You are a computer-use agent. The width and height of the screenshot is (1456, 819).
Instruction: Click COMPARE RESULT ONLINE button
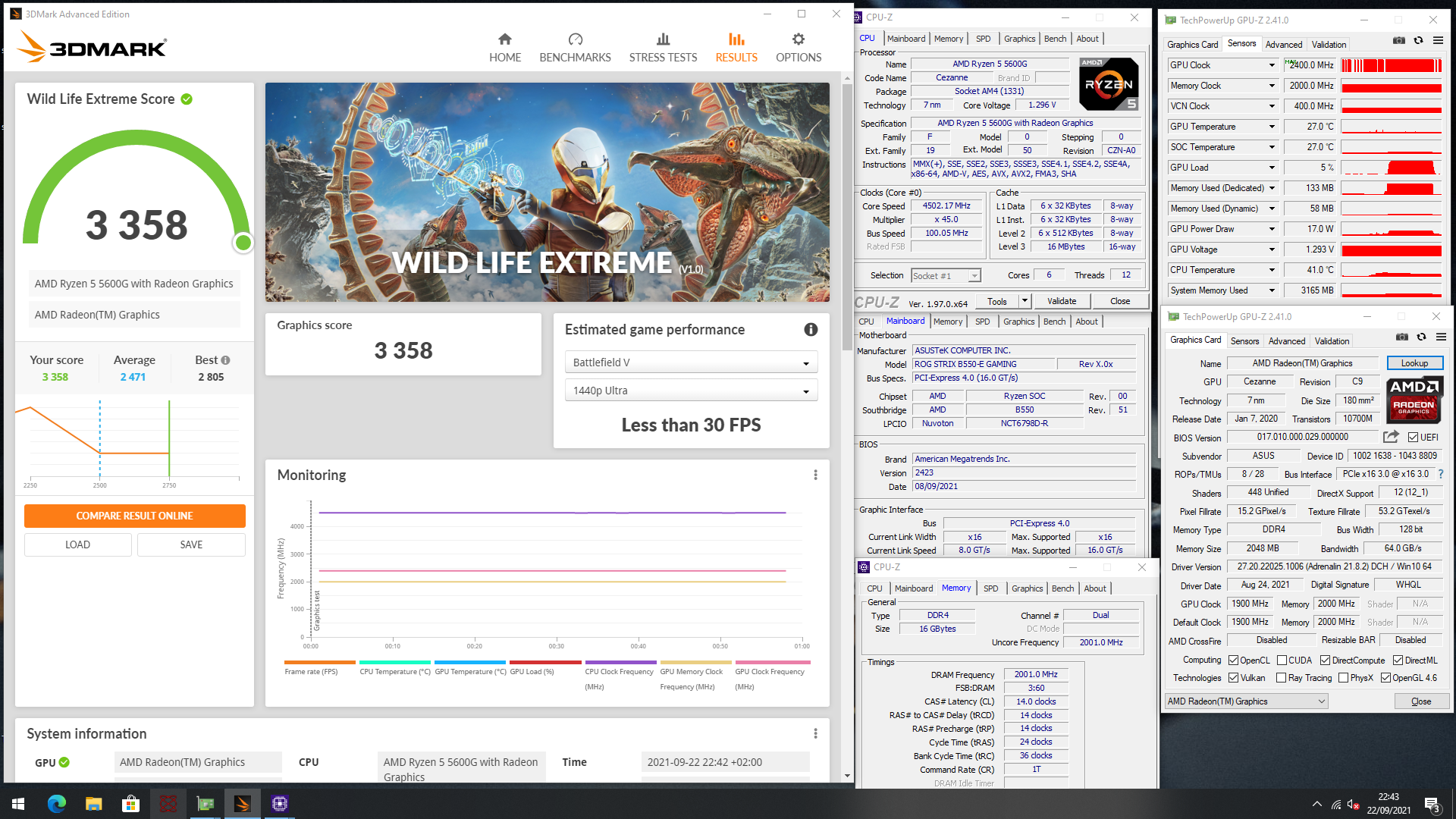tap(134, 516)
